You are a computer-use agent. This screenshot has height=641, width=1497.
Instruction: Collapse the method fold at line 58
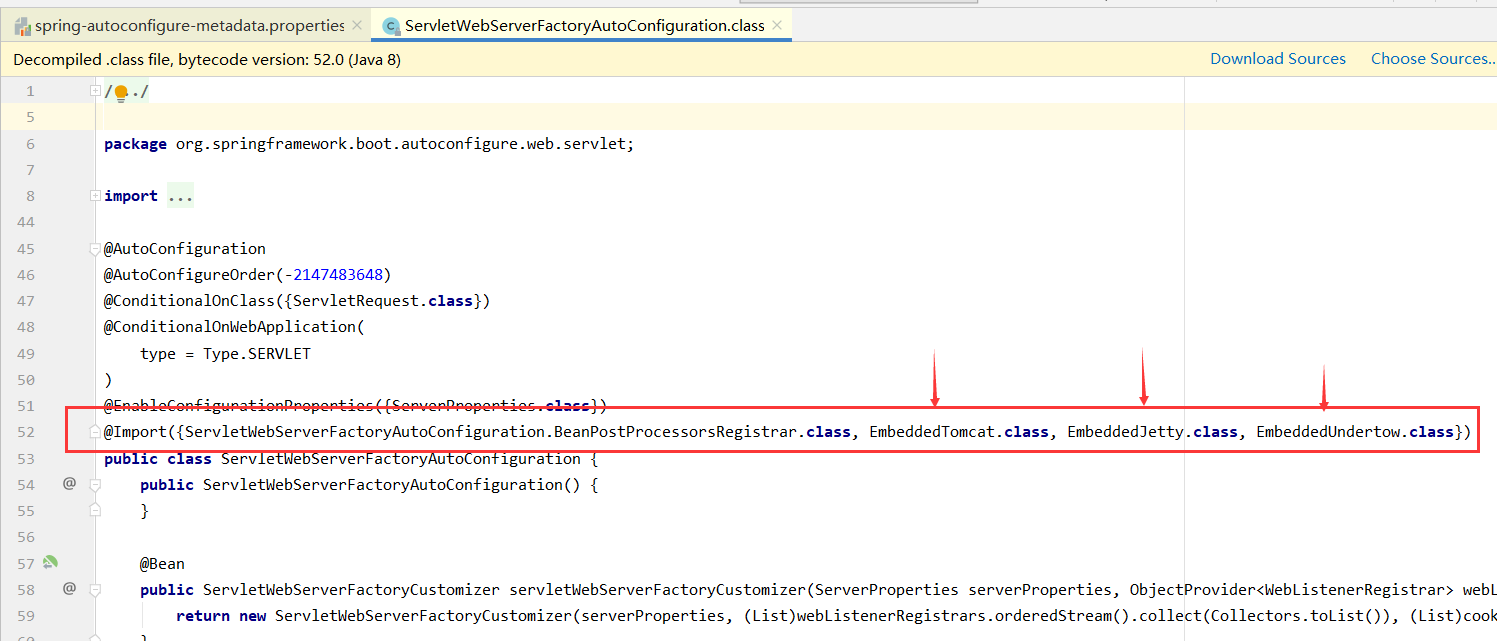(x=95, y=588)
